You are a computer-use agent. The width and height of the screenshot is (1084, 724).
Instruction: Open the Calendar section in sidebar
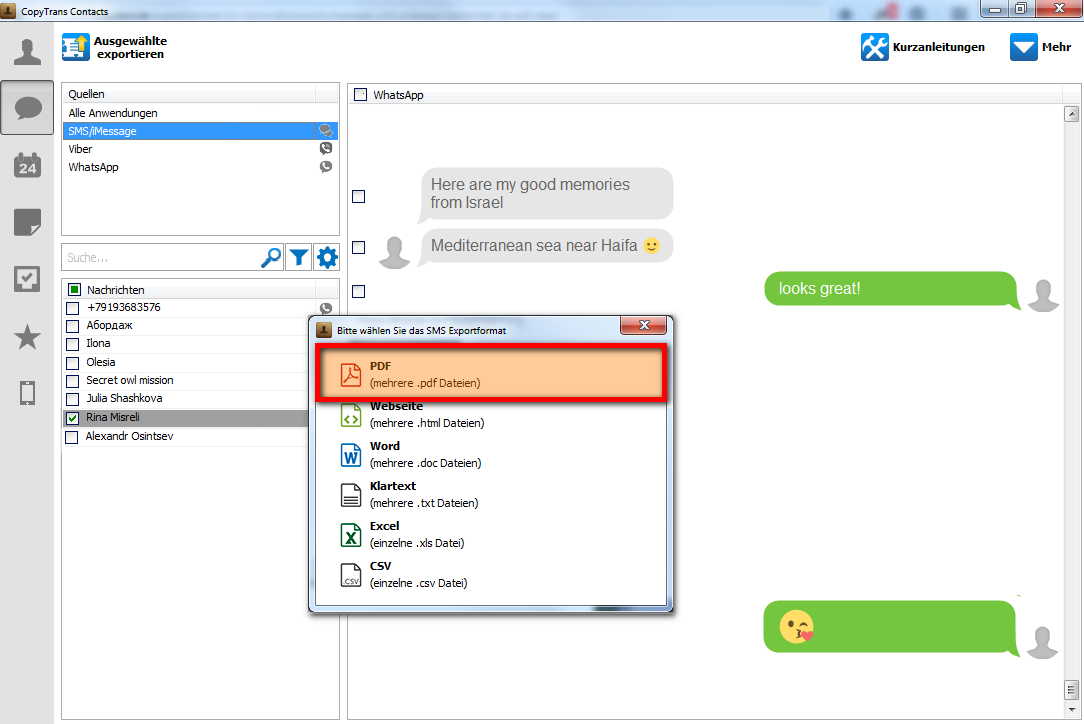coord(27,166)
